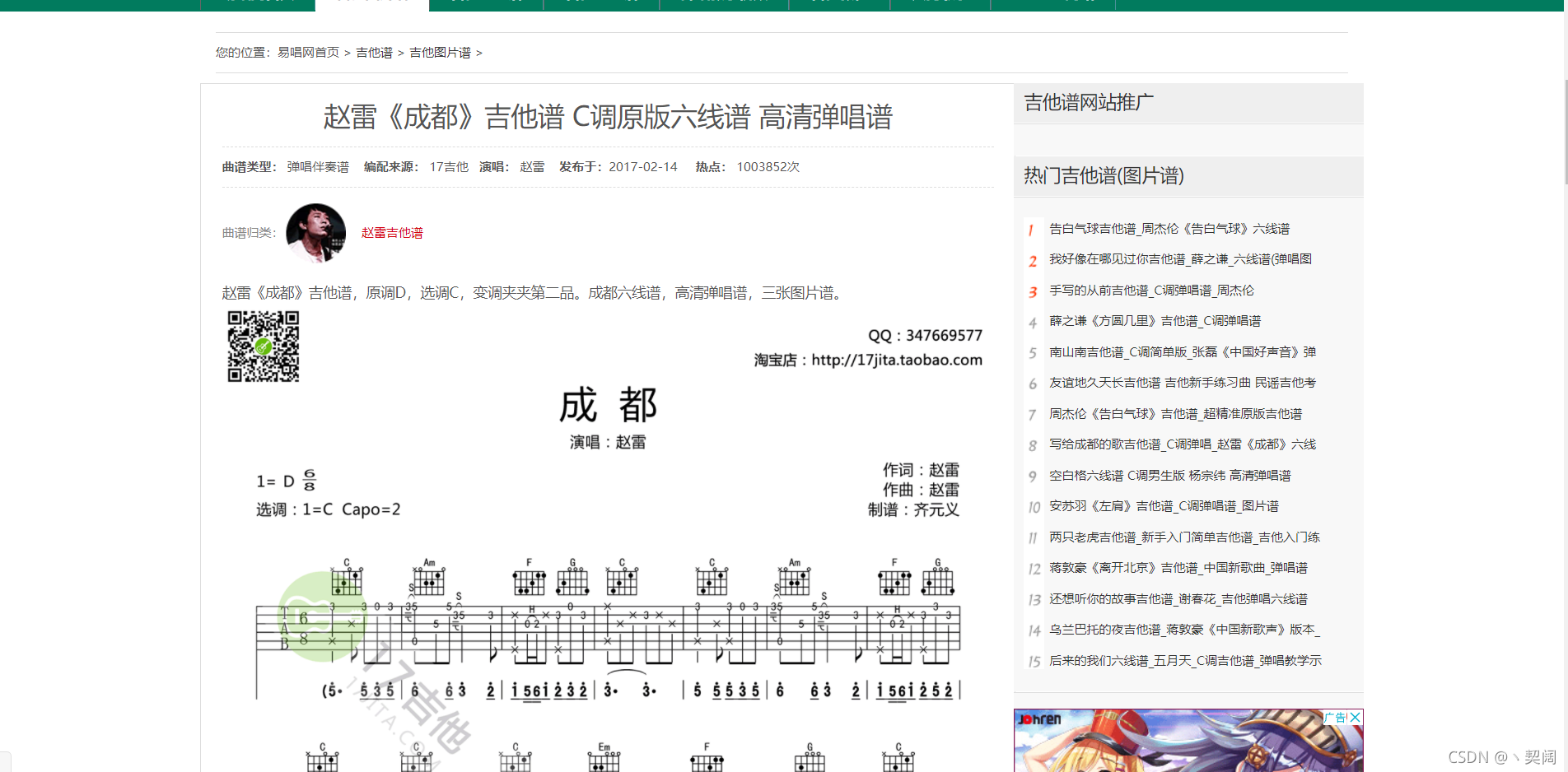Open 友谊地久天长吉他谱 entry
This screenshot has height=772, width=1568.
(x=1183, y=383)
